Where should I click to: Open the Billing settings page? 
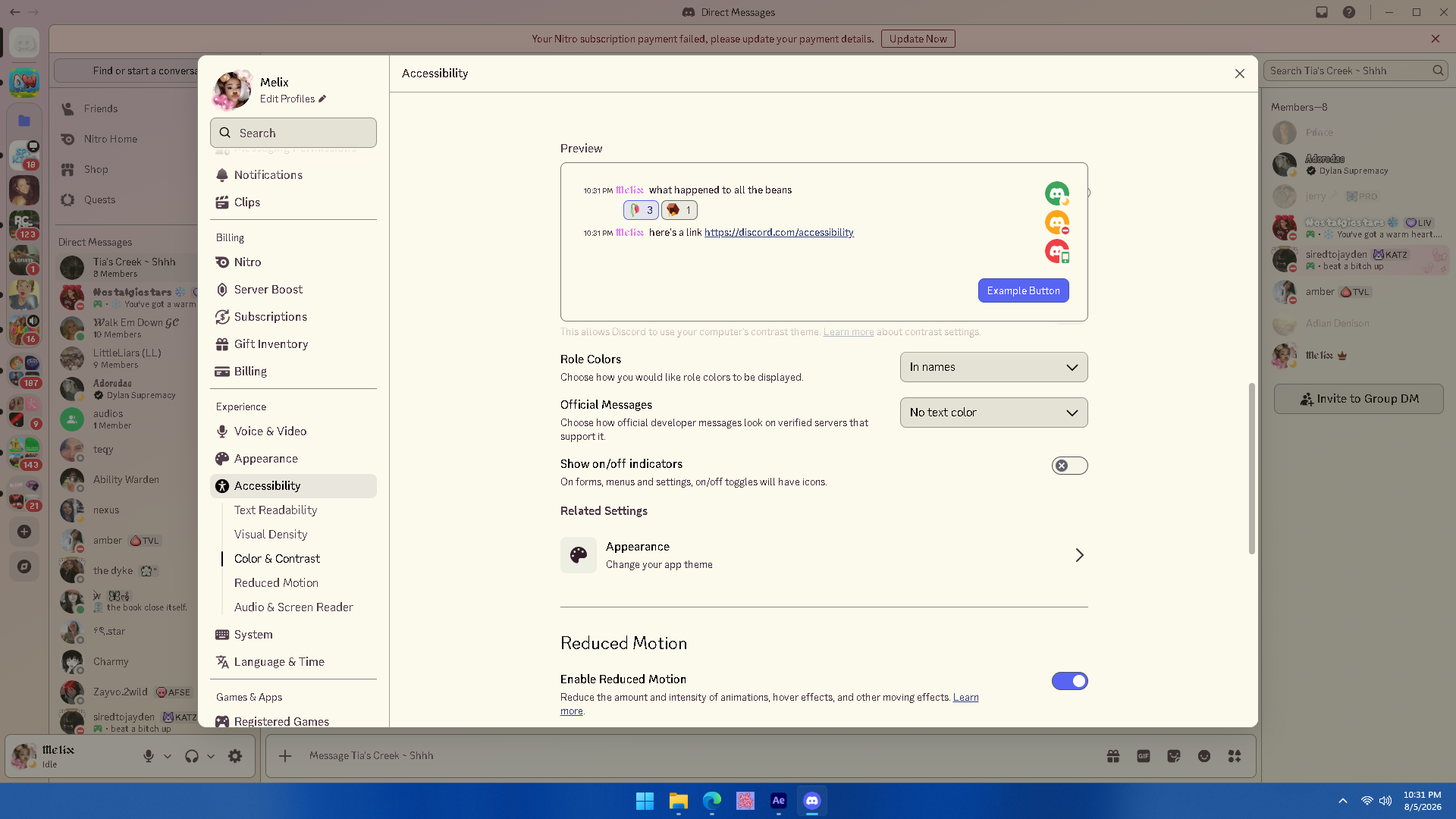coord(293,372)
